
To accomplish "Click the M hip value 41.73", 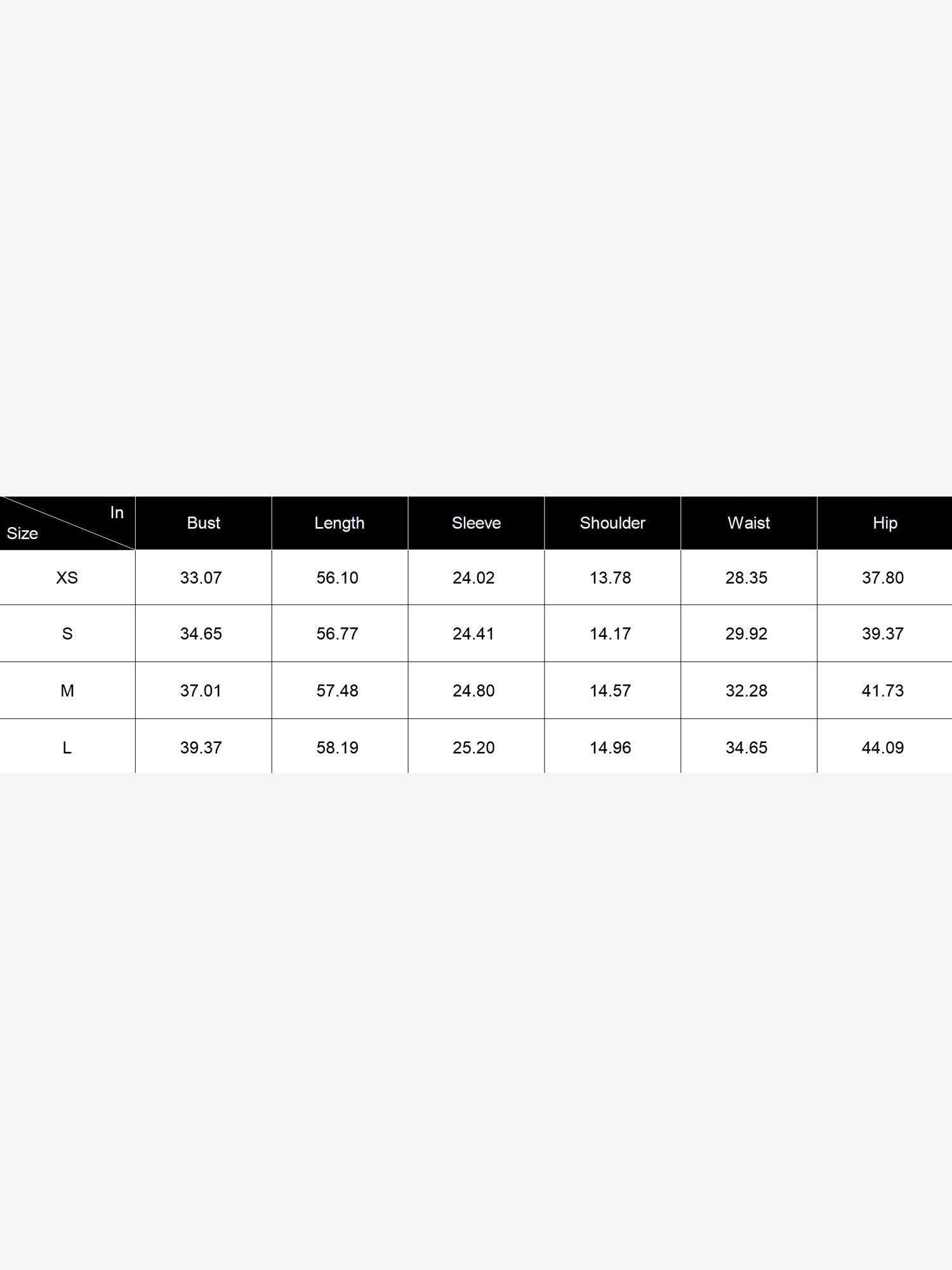I will click(x=883, y=690).
